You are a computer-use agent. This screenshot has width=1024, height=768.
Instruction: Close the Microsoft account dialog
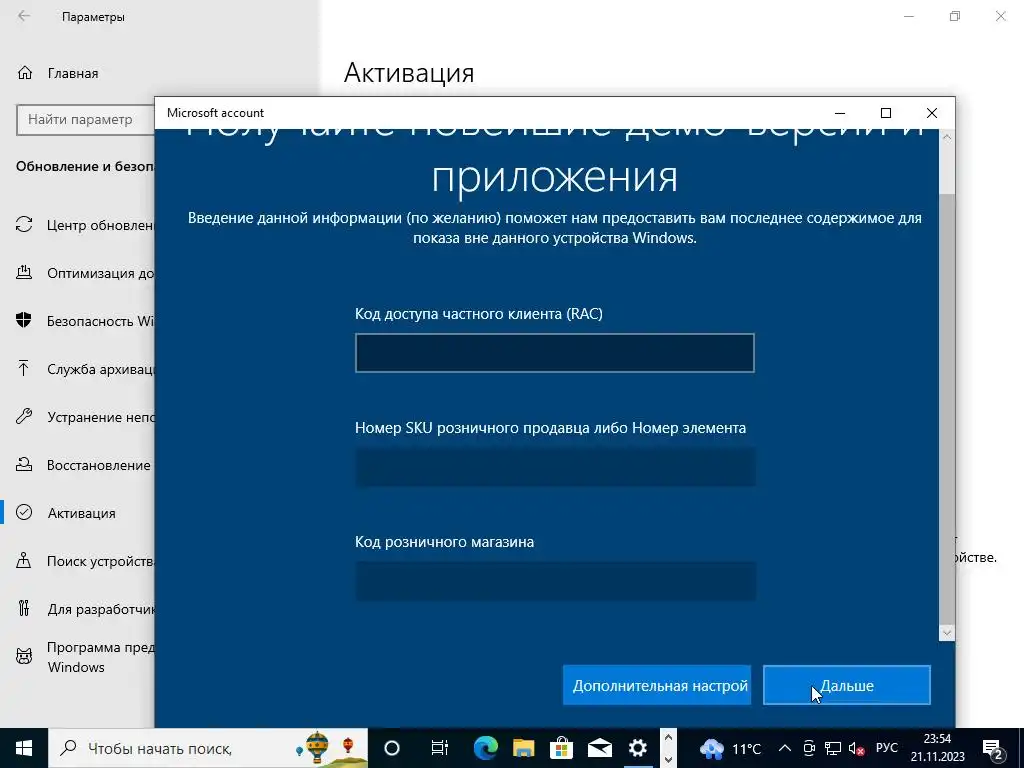click(932, 113)
